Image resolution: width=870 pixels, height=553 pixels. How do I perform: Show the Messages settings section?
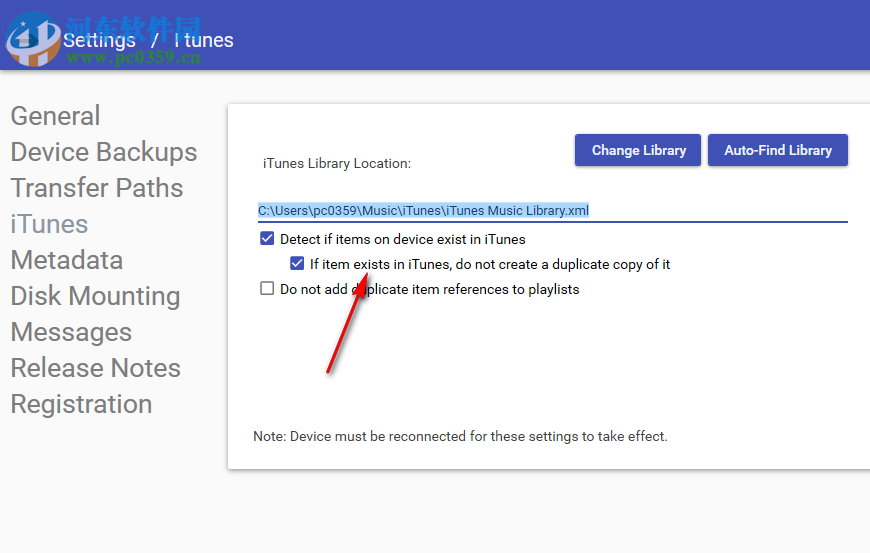71,332
